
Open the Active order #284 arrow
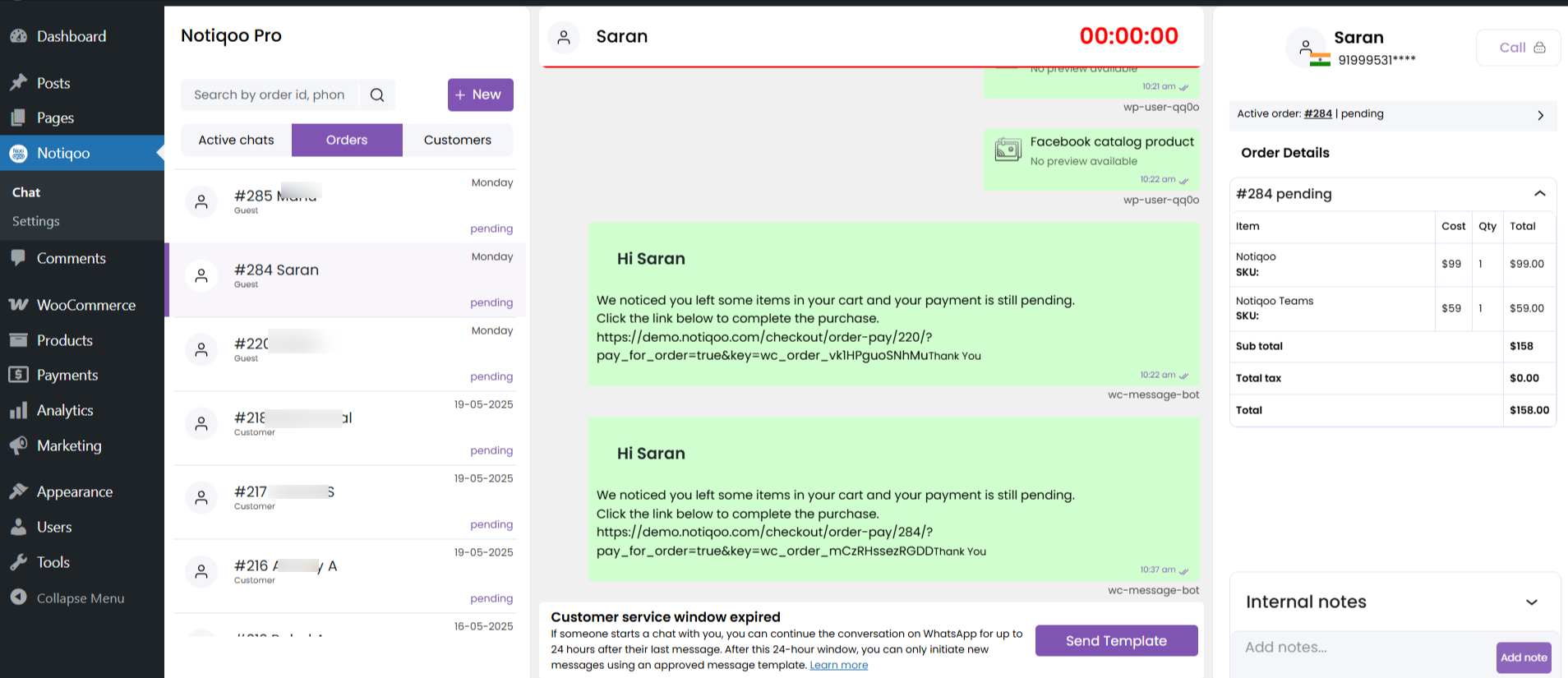coord(1540,115)
